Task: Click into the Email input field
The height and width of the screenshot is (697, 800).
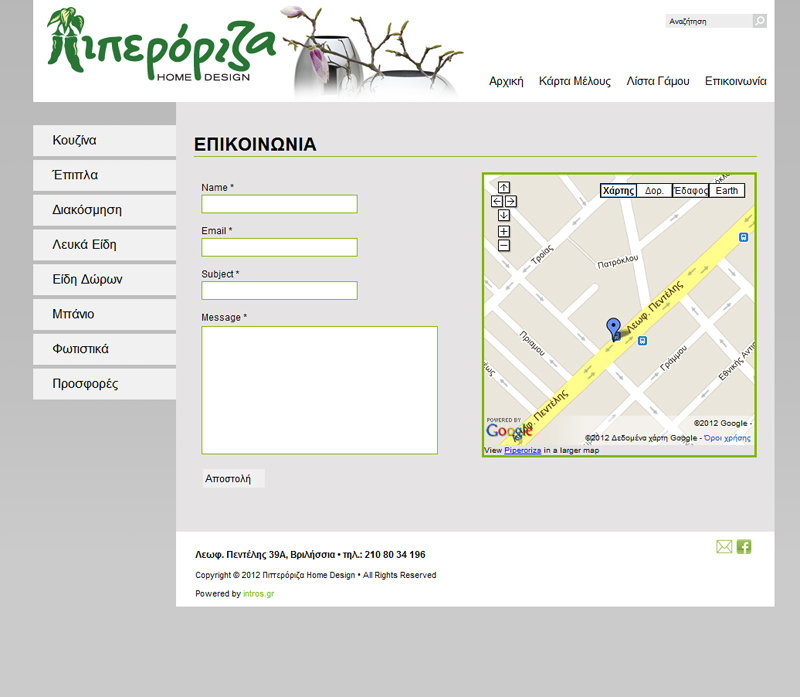Action: coord(279,247)
